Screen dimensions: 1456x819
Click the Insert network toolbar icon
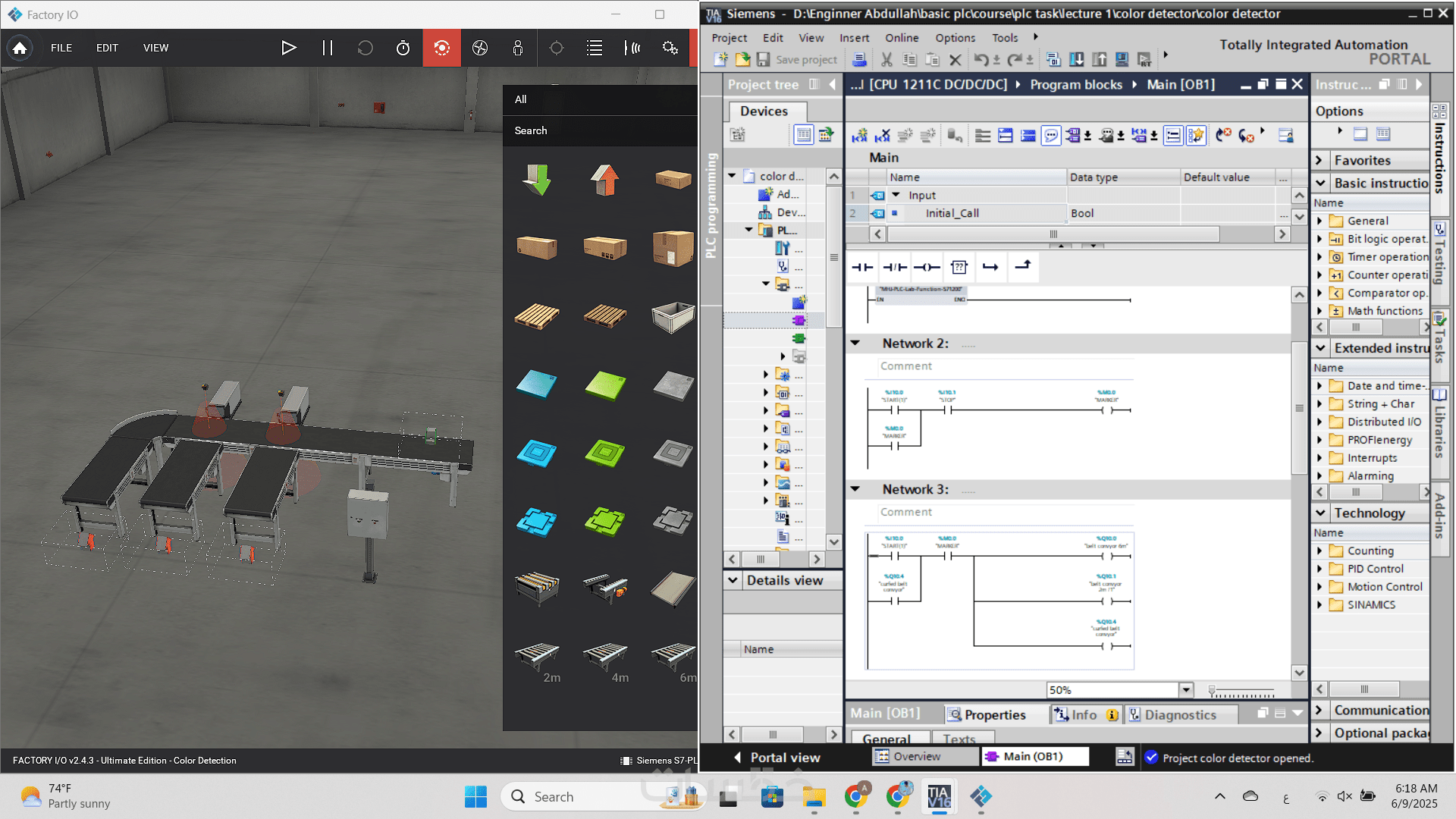pos(859,136)
